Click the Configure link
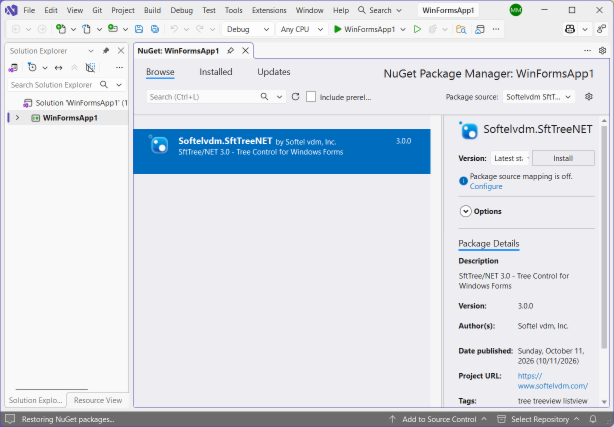The height and width of the screenshot is (427, 614). tap(486, 186)
